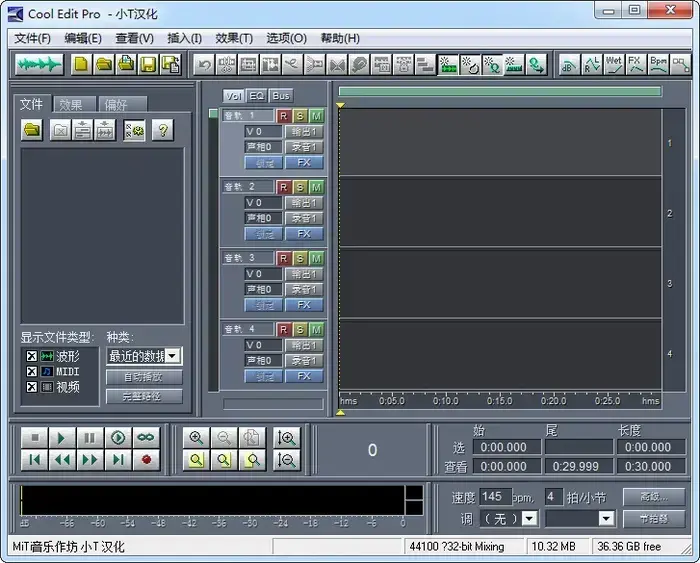Switch to the 偏好 tab
The height and width of the screenshot is (563, 700).
tap(122, 104)
